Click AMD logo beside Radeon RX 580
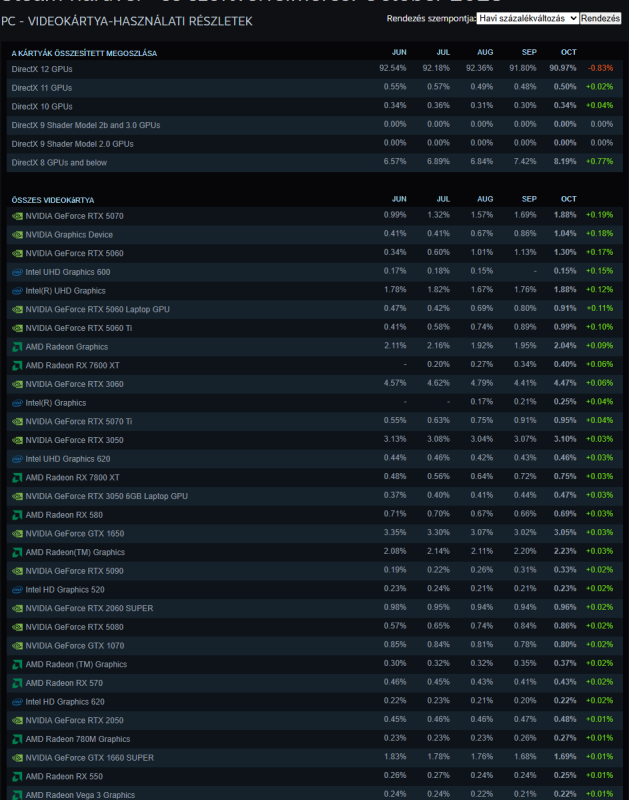Screen dimensions: 629x800 point(17,515)
